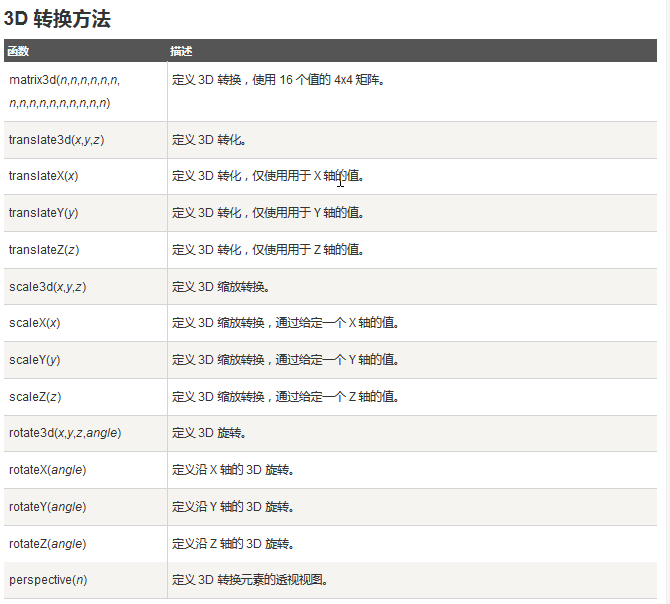Click description "使用 16 个值的 4x4 矩阵"
Viewport: 670px width, 604px height.
tap(318, 80)
